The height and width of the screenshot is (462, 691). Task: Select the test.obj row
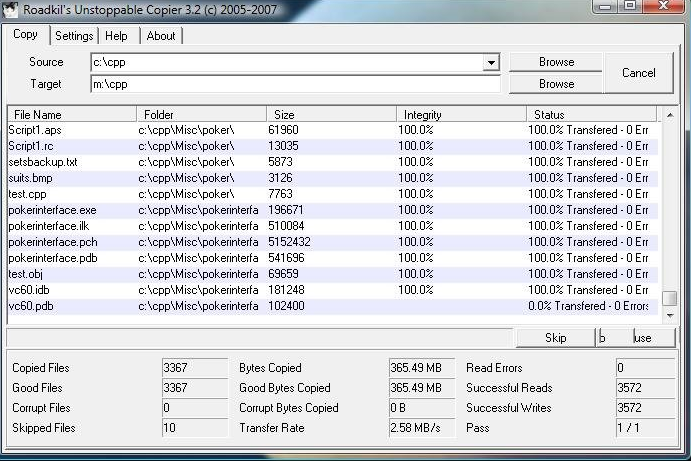pyautogui.click(x=333, y=274)
